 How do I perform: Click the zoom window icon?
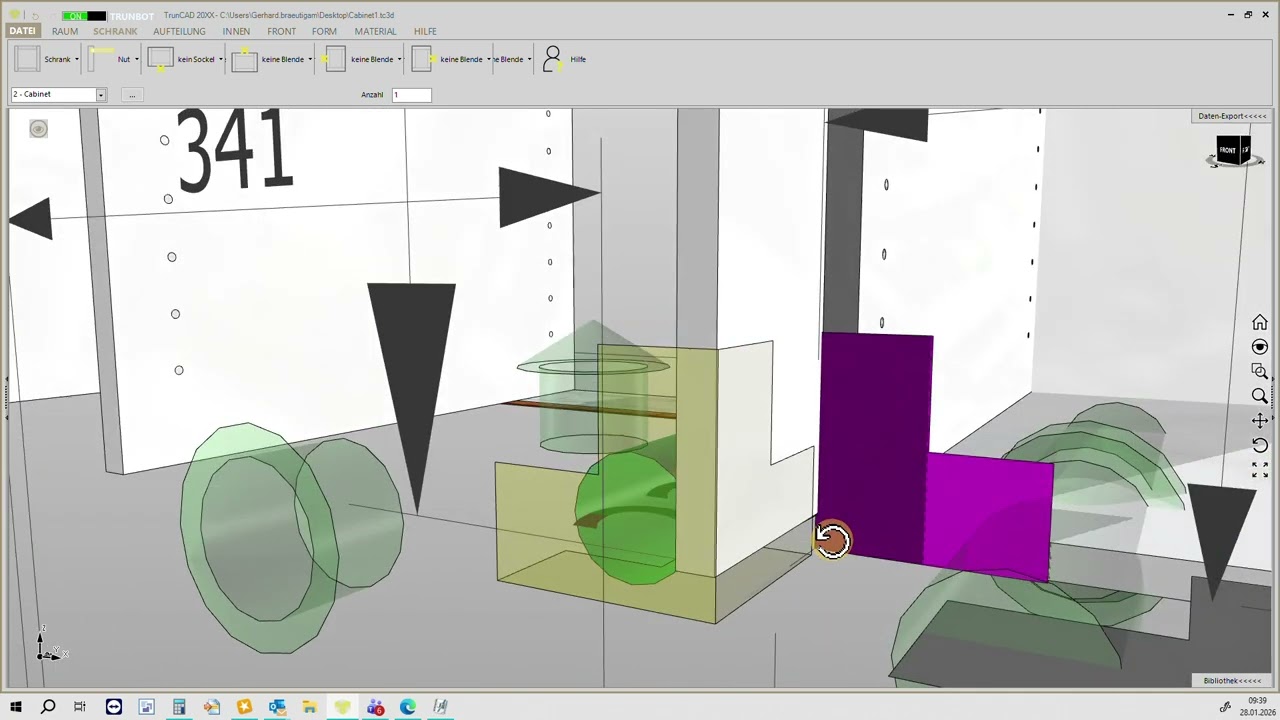coord(1260,372)
